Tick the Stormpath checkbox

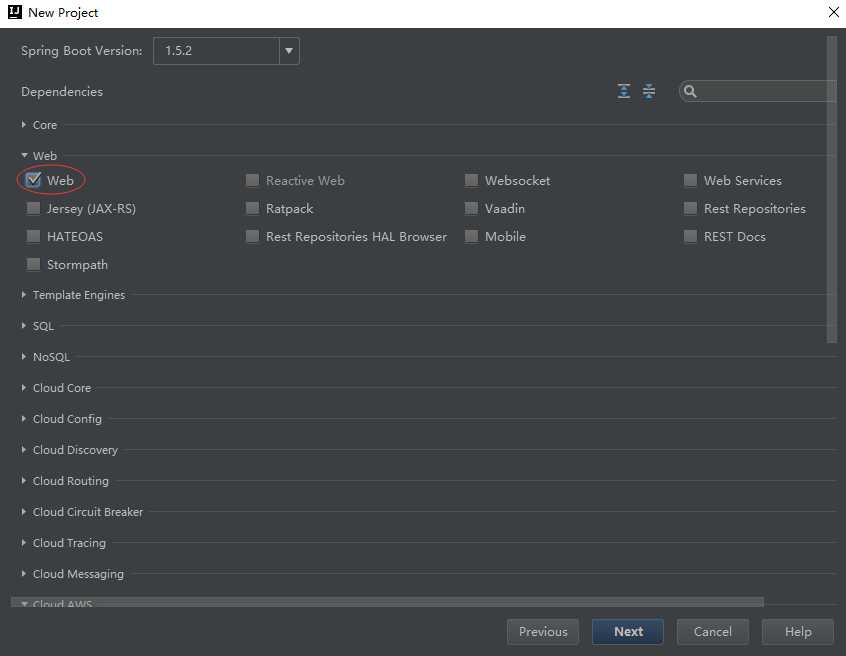pyautogui.click(x=33, y=264)
